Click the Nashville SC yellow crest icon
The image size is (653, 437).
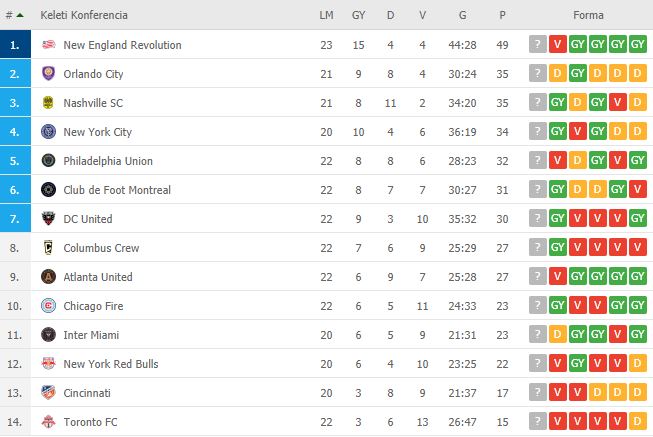click(48, 102)
